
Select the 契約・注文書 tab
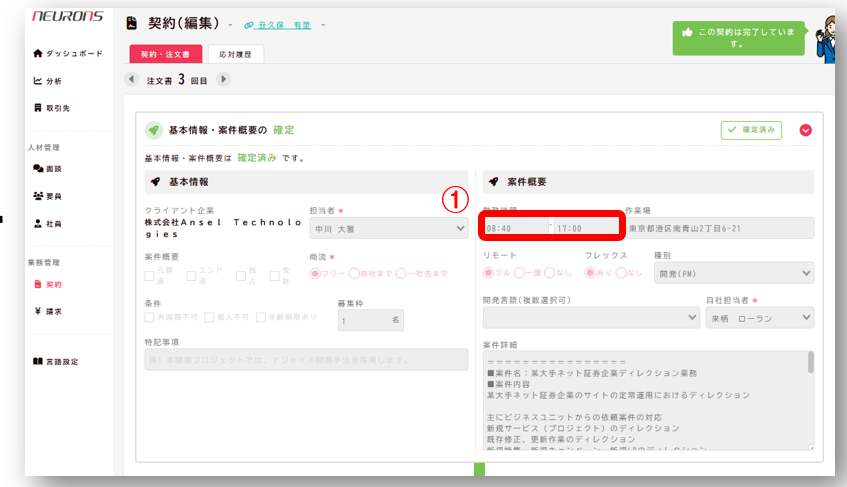click(x=165, y=53)
